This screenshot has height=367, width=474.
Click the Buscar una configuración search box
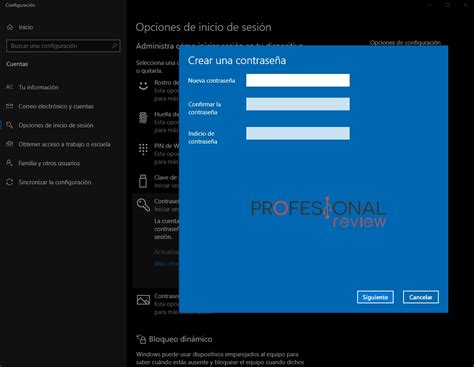pos(63,46)
